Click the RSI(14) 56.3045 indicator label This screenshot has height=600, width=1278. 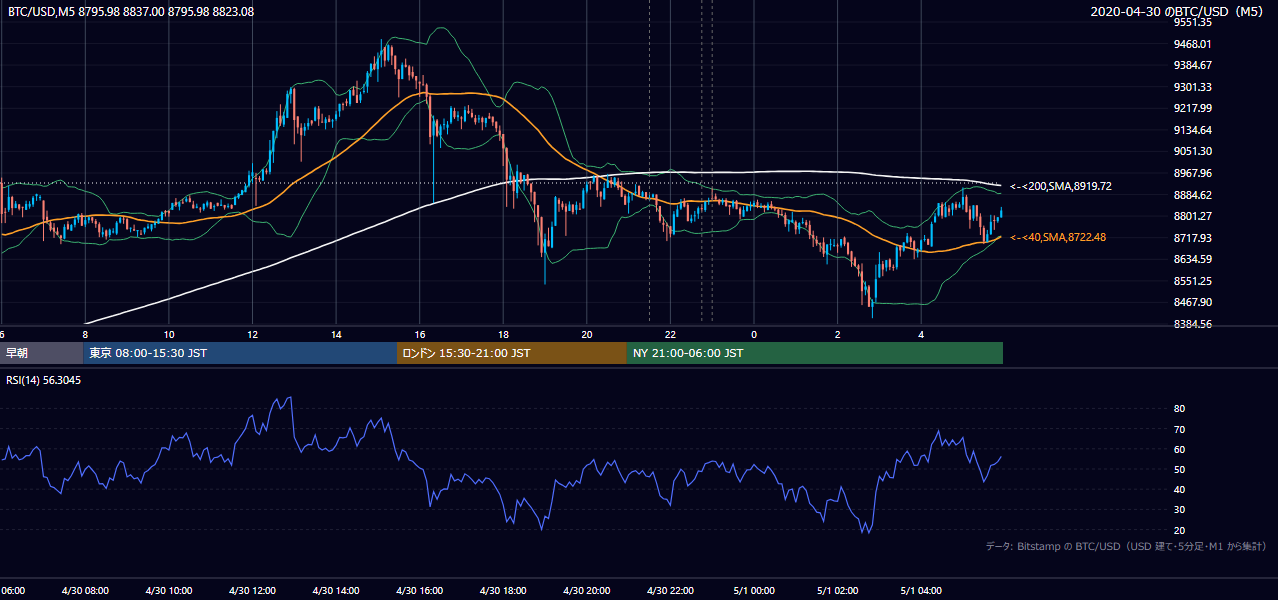tap(46, 380)
